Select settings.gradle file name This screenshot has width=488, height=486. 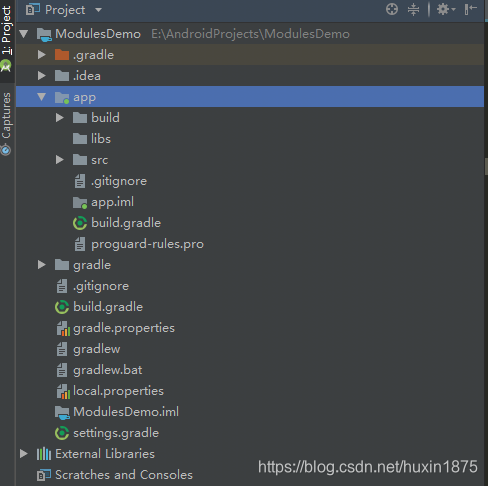point(116,433)
